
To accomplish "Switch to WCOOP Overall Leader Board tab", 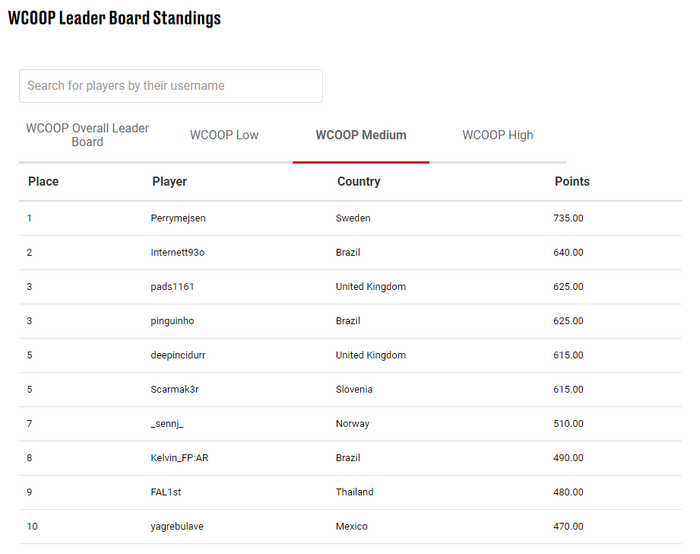I will coord(88,135).
